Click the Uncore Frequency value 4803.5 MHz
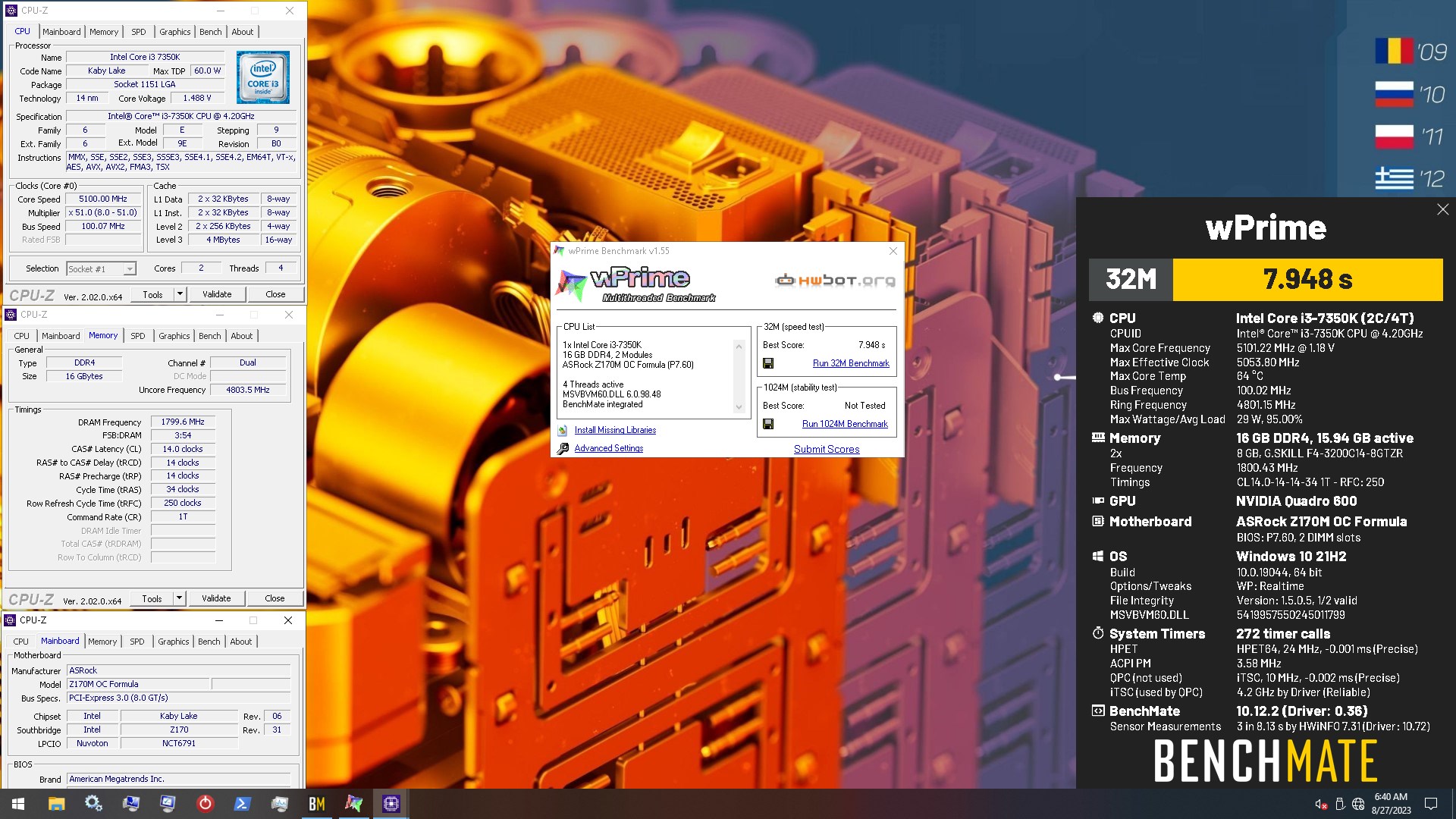 (x=248, y=390)
